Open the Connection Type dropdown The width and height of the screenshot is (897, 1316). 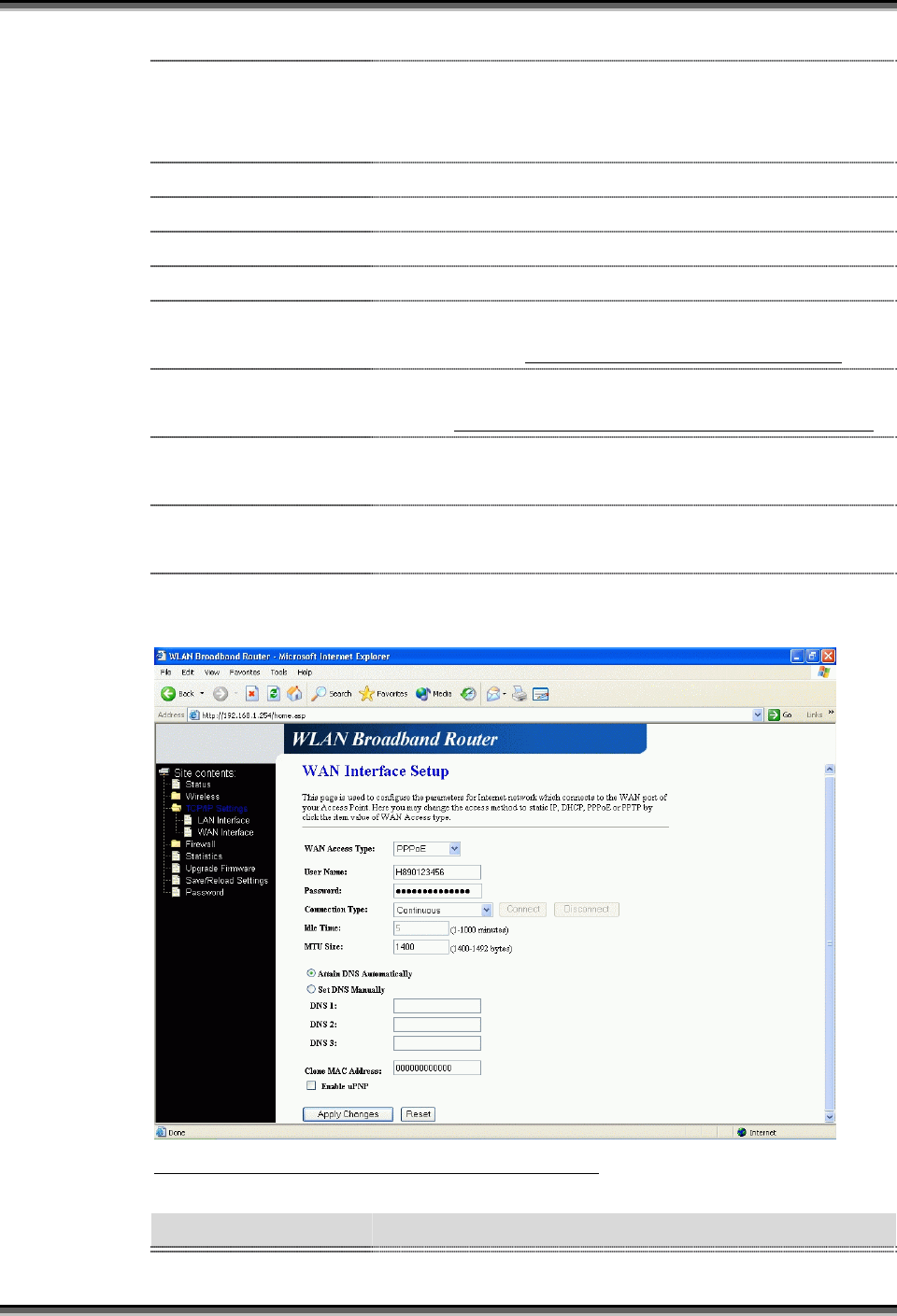pos(443,910)
